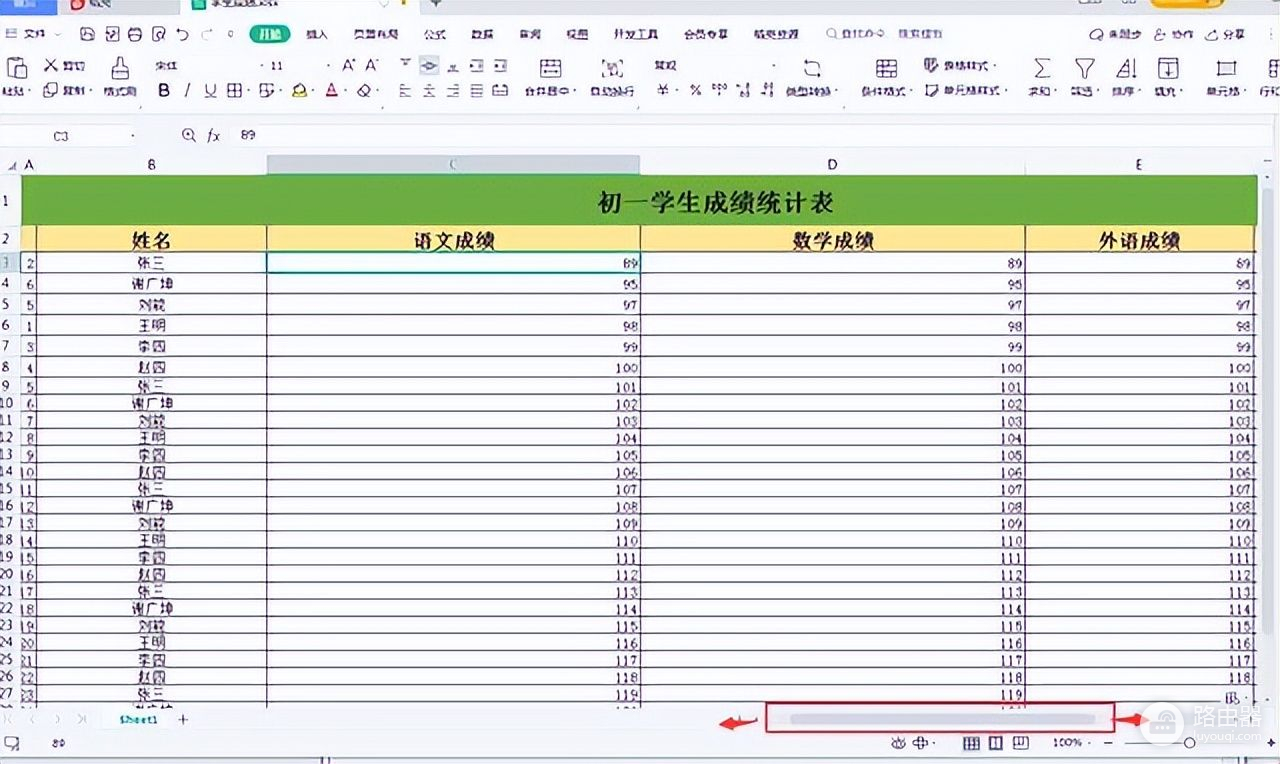Screen dimensions: 1280x764
Task: Click the Fill down icon
Action: [x=1167, y=68]
